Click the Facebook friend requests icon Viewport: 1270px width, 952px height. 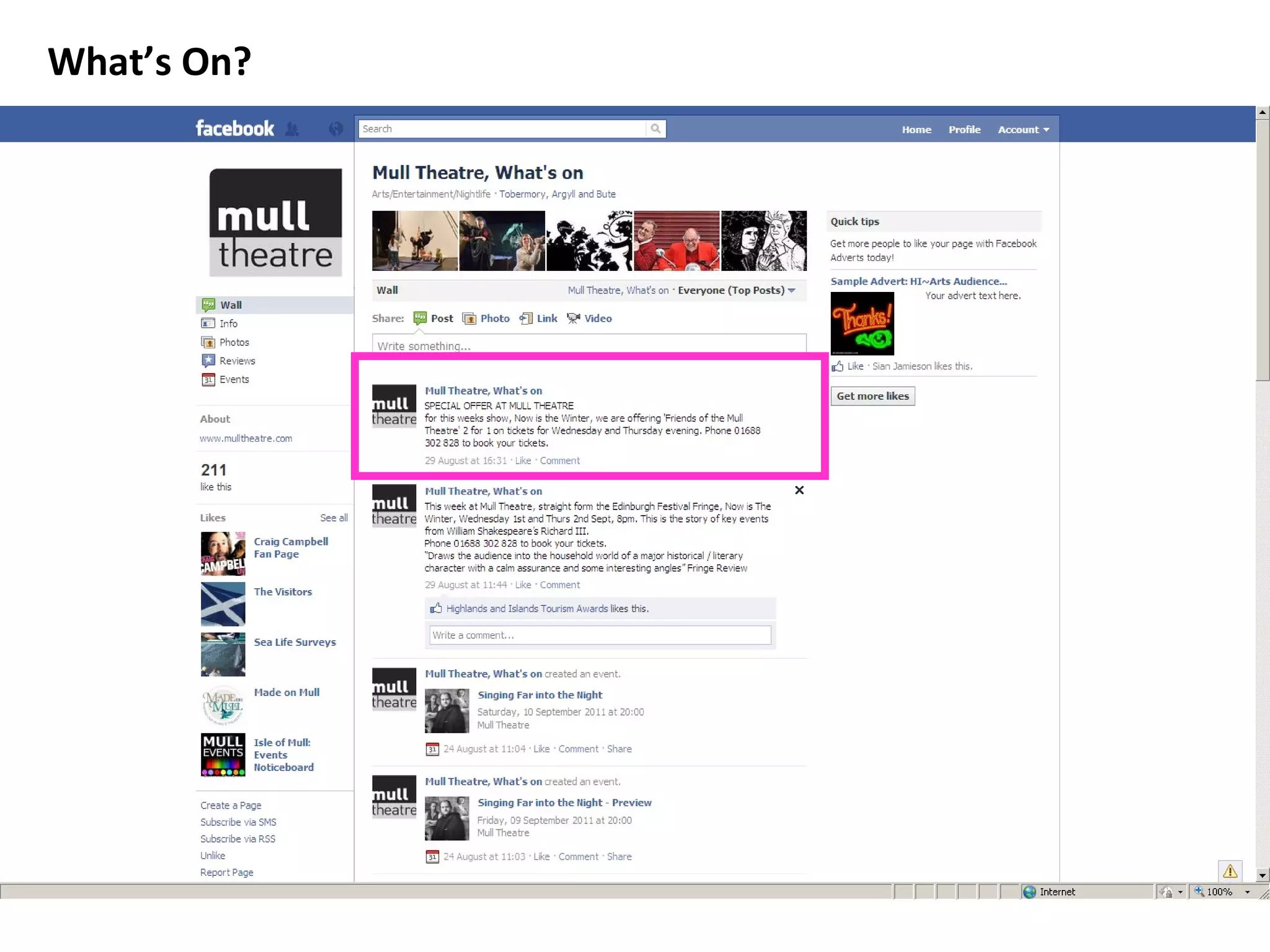292,129
